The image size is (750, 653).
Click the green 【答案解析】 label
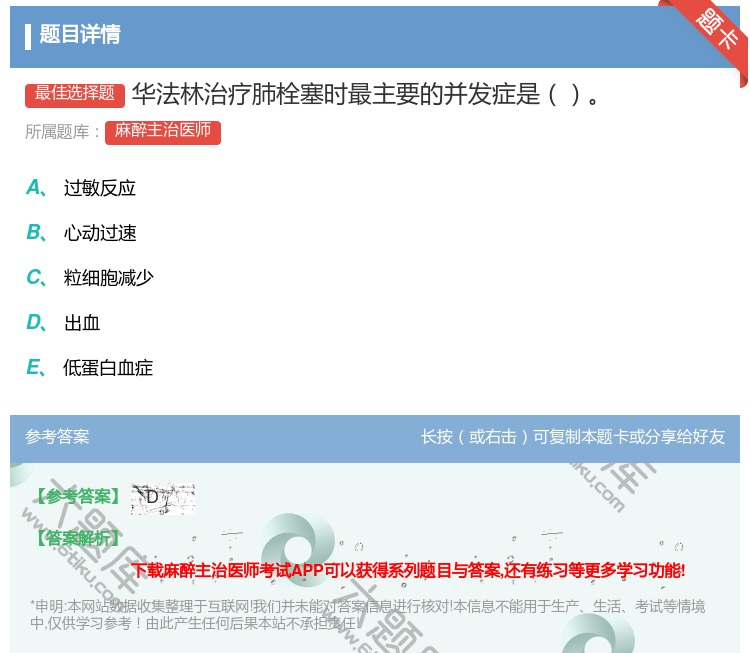[78, 539]
